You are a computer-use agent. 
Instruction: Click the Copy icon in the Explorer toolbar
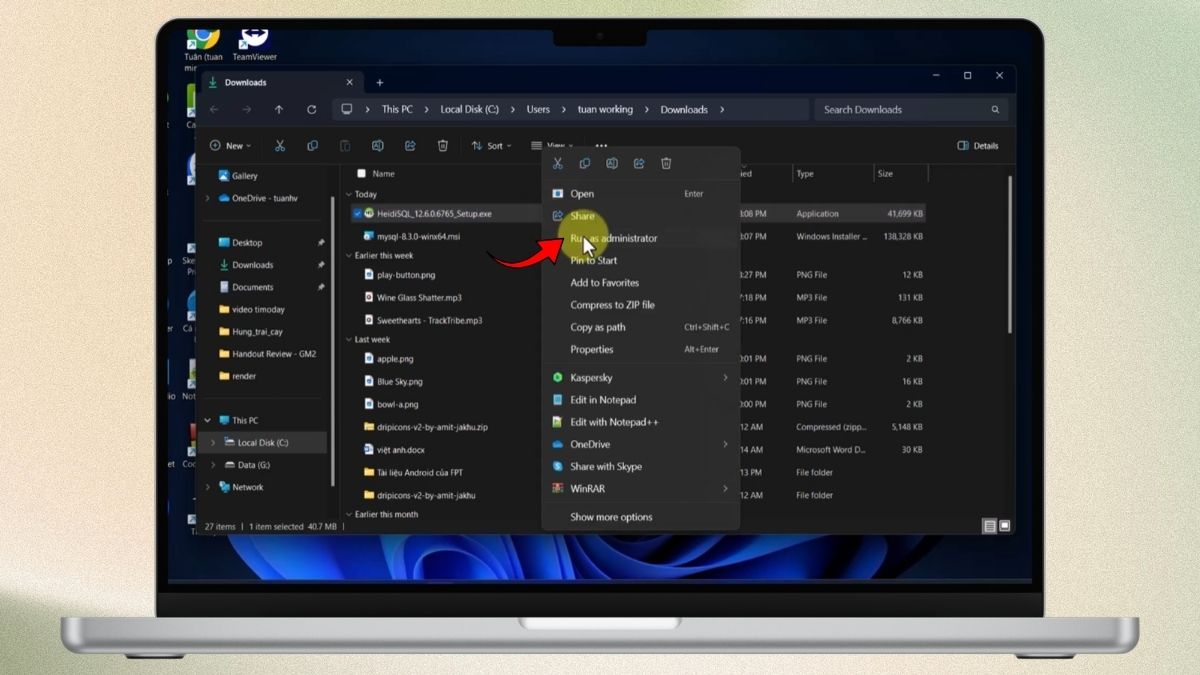tap(312, 146)
